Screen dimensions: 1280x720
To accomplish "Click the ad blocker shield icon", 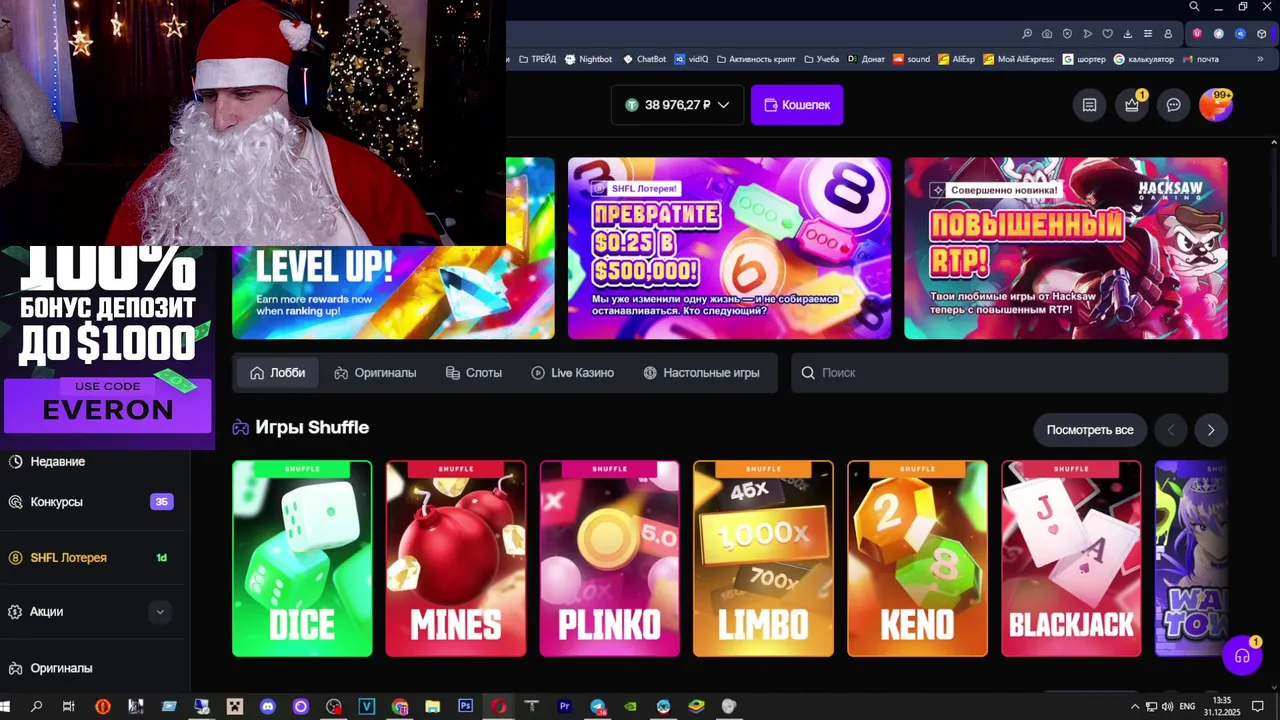I will coord(1067,34).
